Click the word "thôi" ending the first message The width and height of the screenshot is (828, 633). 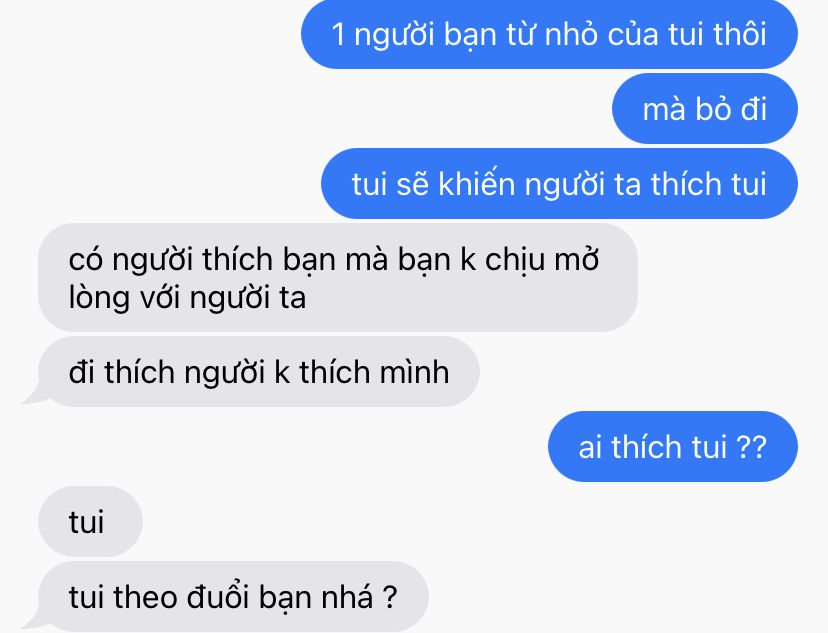pos(740,34)
